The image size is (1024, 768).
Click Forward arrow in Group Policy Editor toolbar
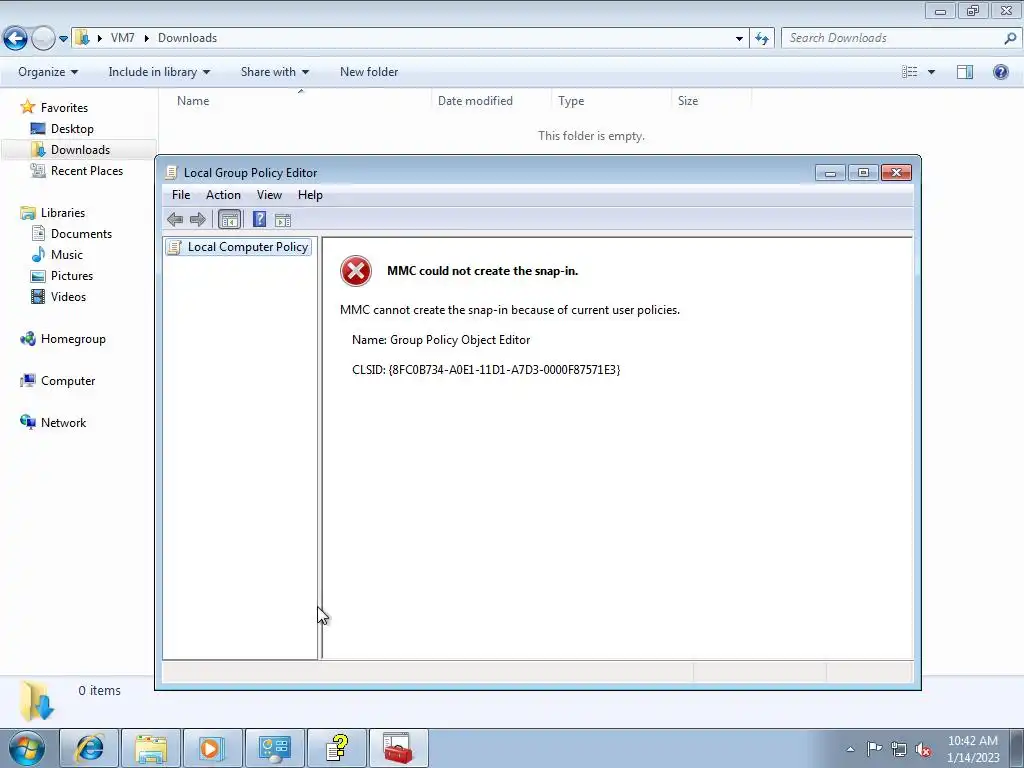(x=197, y=219)
